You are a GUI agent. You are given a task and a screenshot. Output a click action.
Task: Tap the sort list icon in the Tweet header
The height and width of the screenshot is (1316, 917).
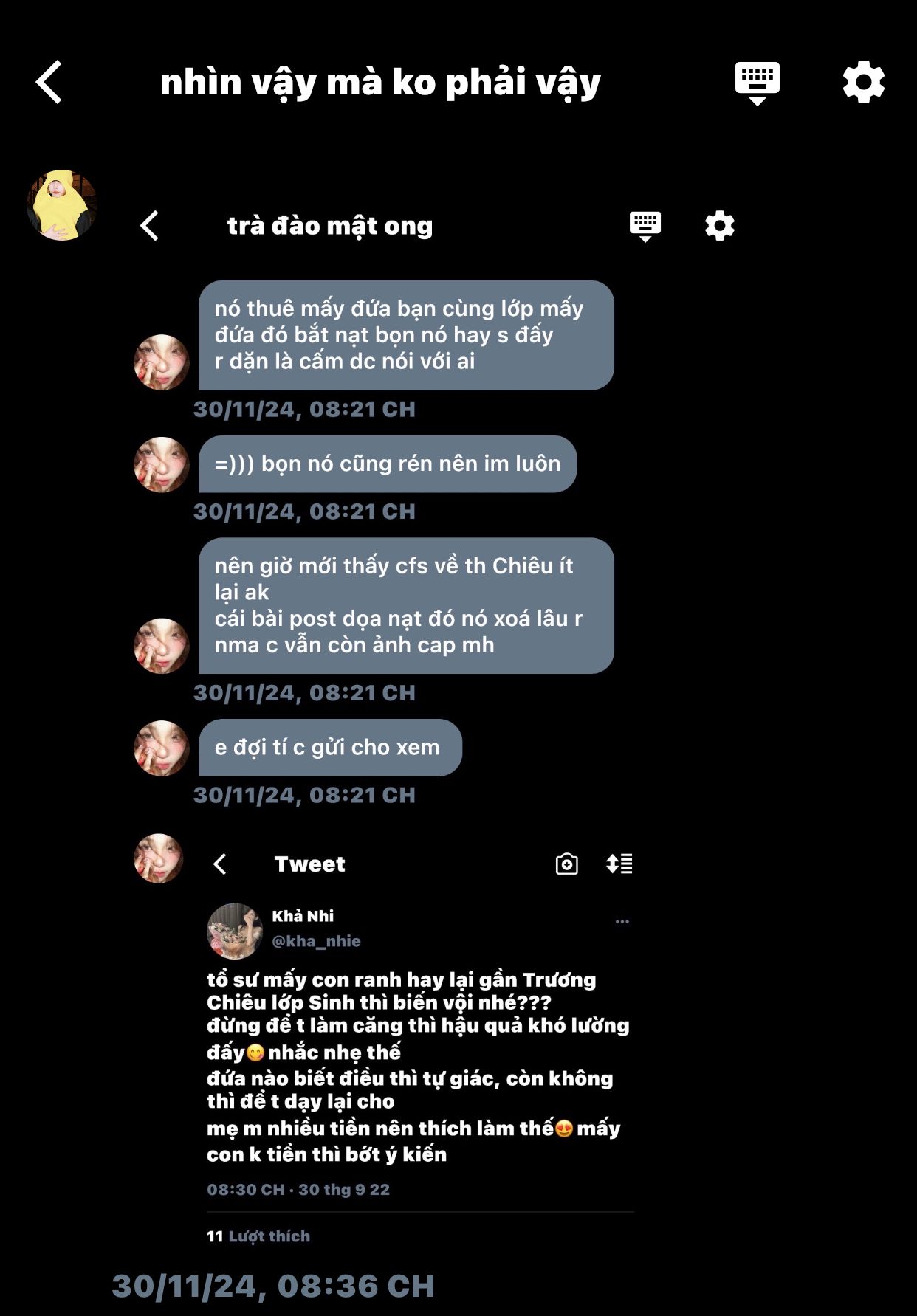click(619, 864)
